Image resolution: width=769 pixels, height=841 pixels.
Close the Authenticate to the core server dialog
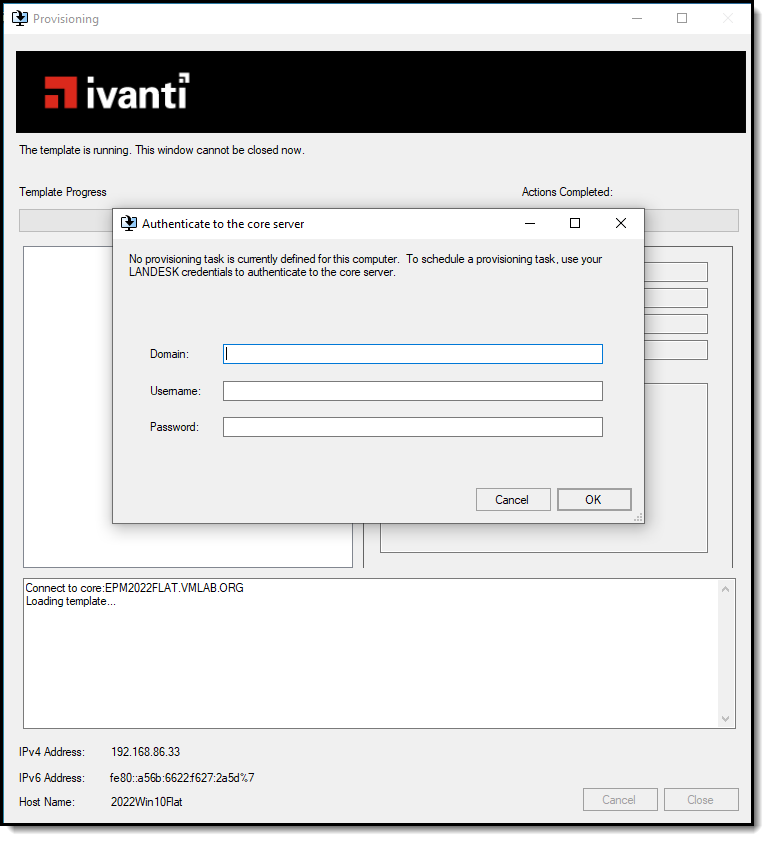621,223
